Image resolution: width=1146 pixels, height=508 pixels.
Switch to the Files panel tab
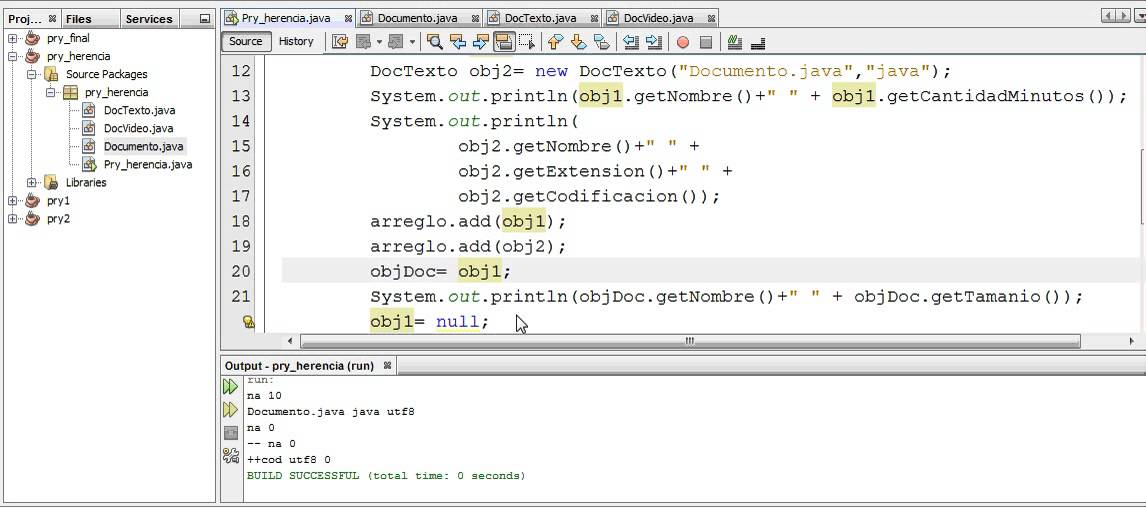tap(78, 19)
